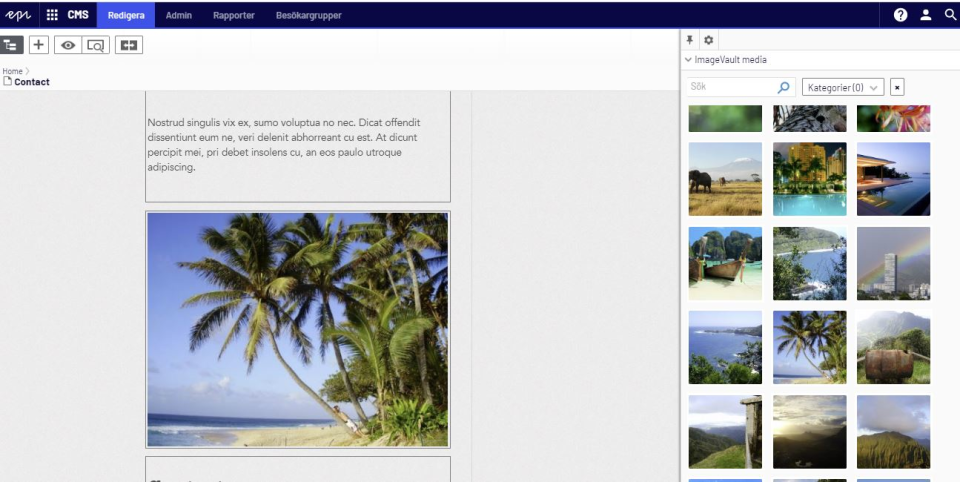Viewport: 960px width, 482px height.
Task: Open the Rapporter tab
Action: [234, 15]
